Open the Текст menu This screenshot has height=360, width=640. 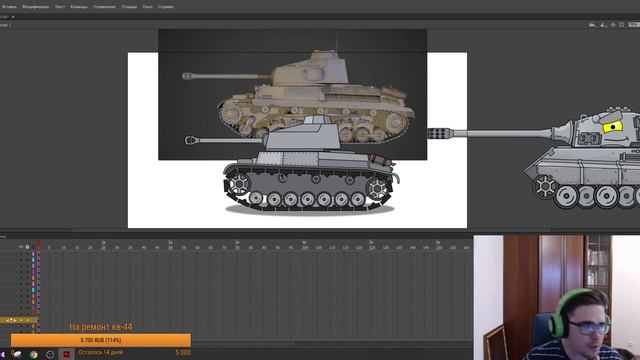pyautogui.click(x=60, y=7)
